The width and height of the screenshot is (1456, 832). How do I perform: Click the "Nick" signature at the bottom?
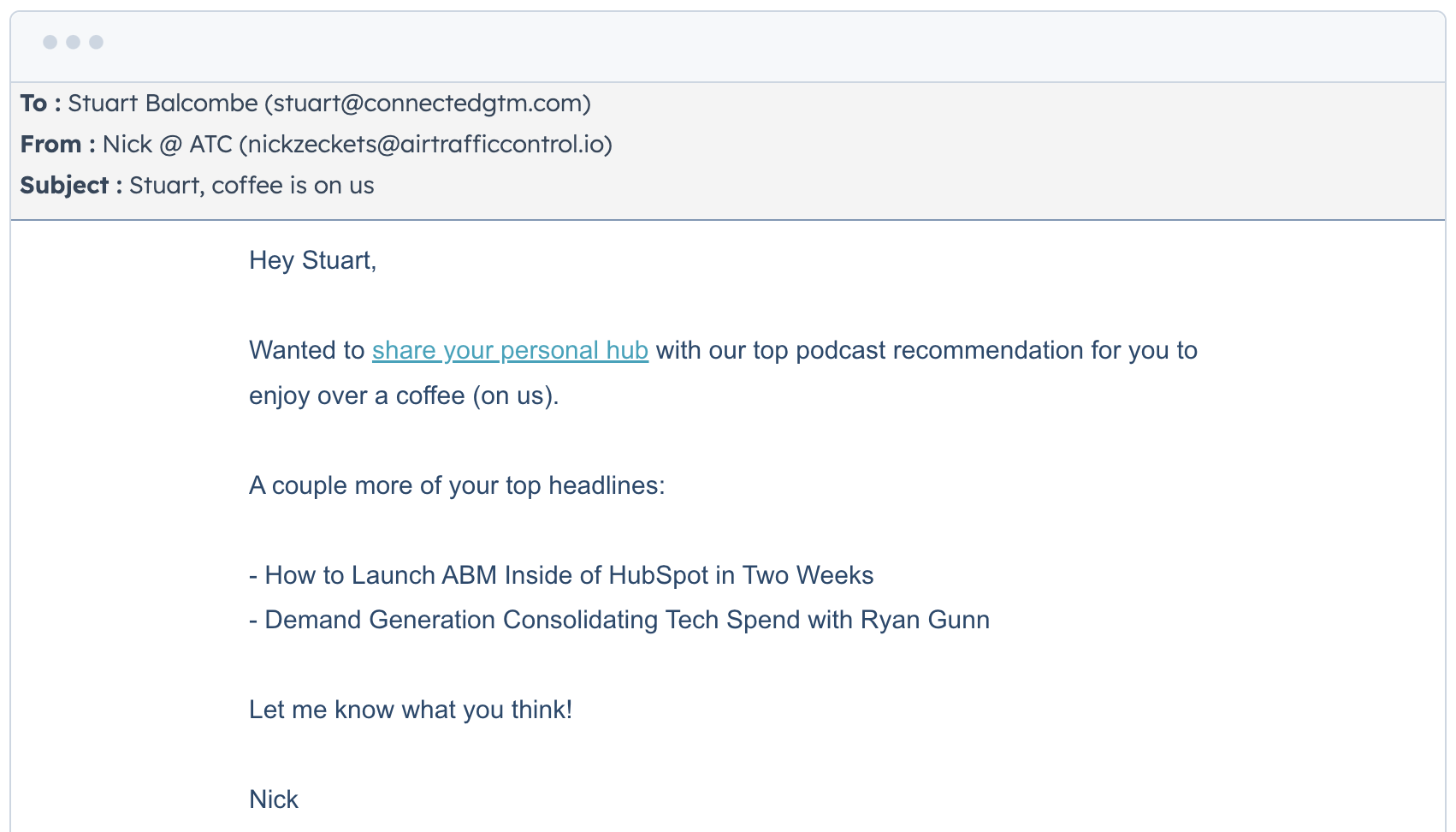[x=274, y=799]
